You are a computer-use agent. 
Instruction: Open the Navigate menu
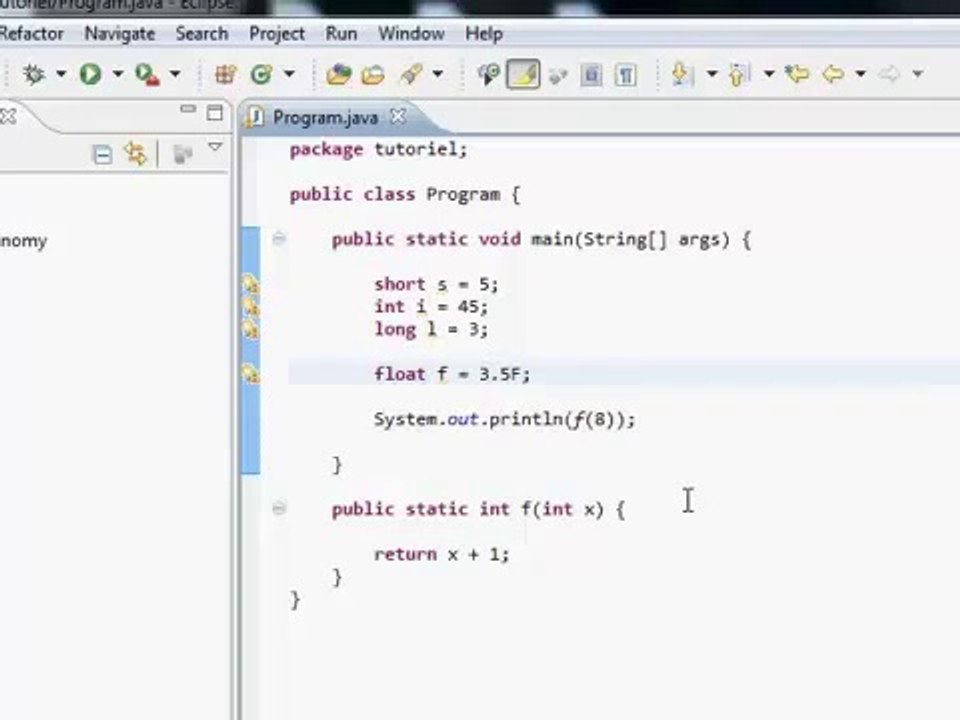[x=119, y=34]
